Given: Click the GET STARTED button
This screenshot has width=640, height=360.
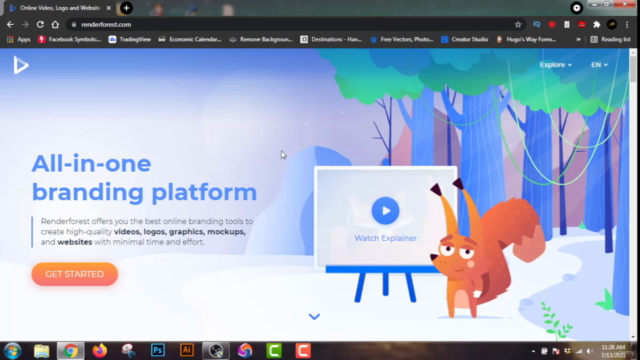Looking at the screenshot, I should point(75,274).
